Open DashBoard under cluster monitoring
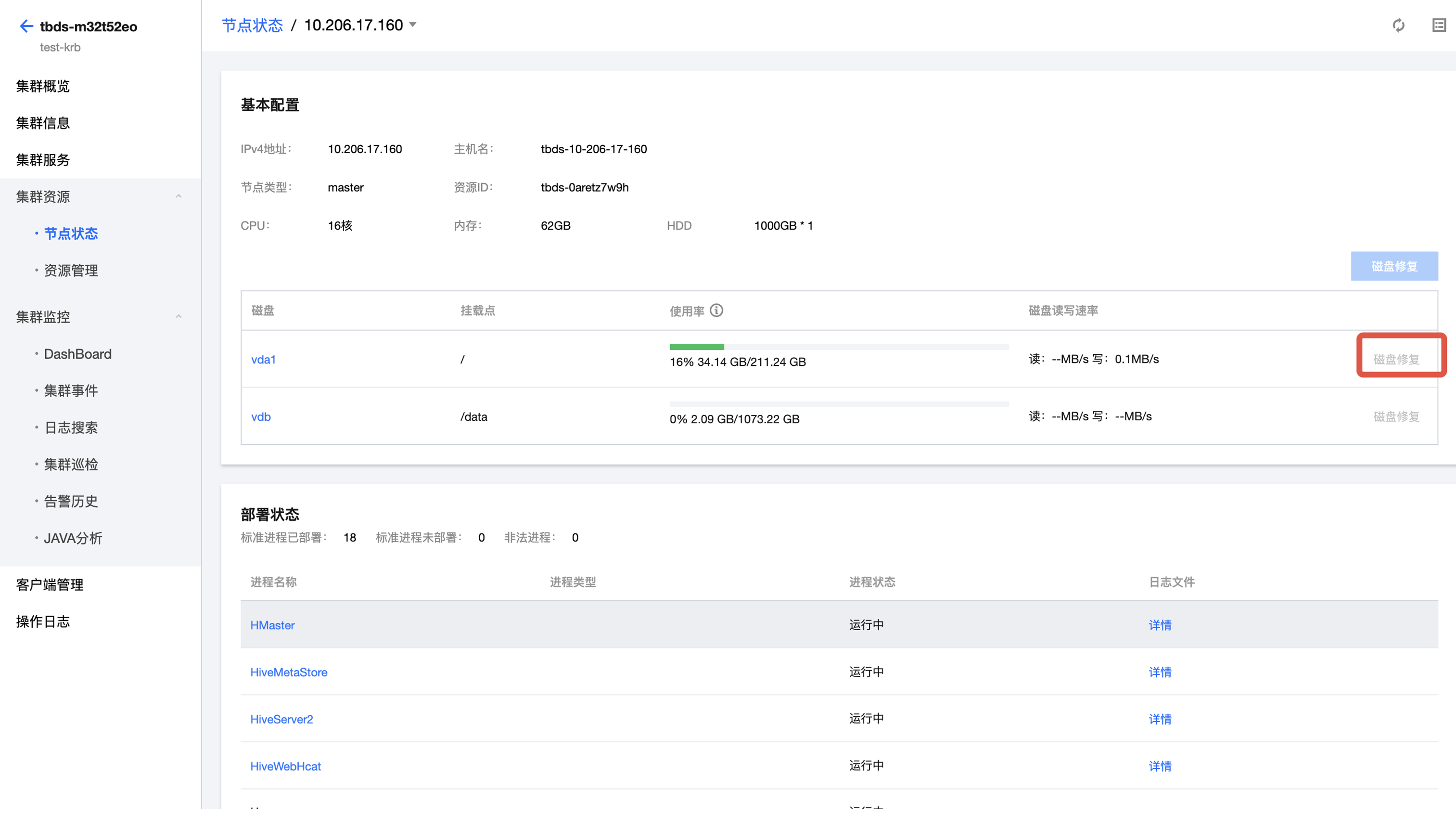The width and height of the screenshot is (1456, 816). point(77,354)
